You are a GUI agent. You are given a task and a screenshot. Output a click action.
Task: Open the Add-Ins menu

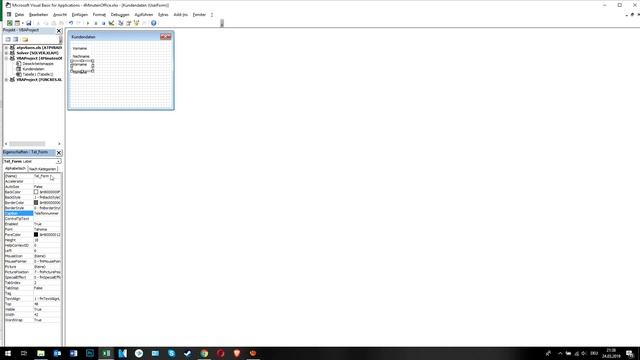tap(181, 15)
